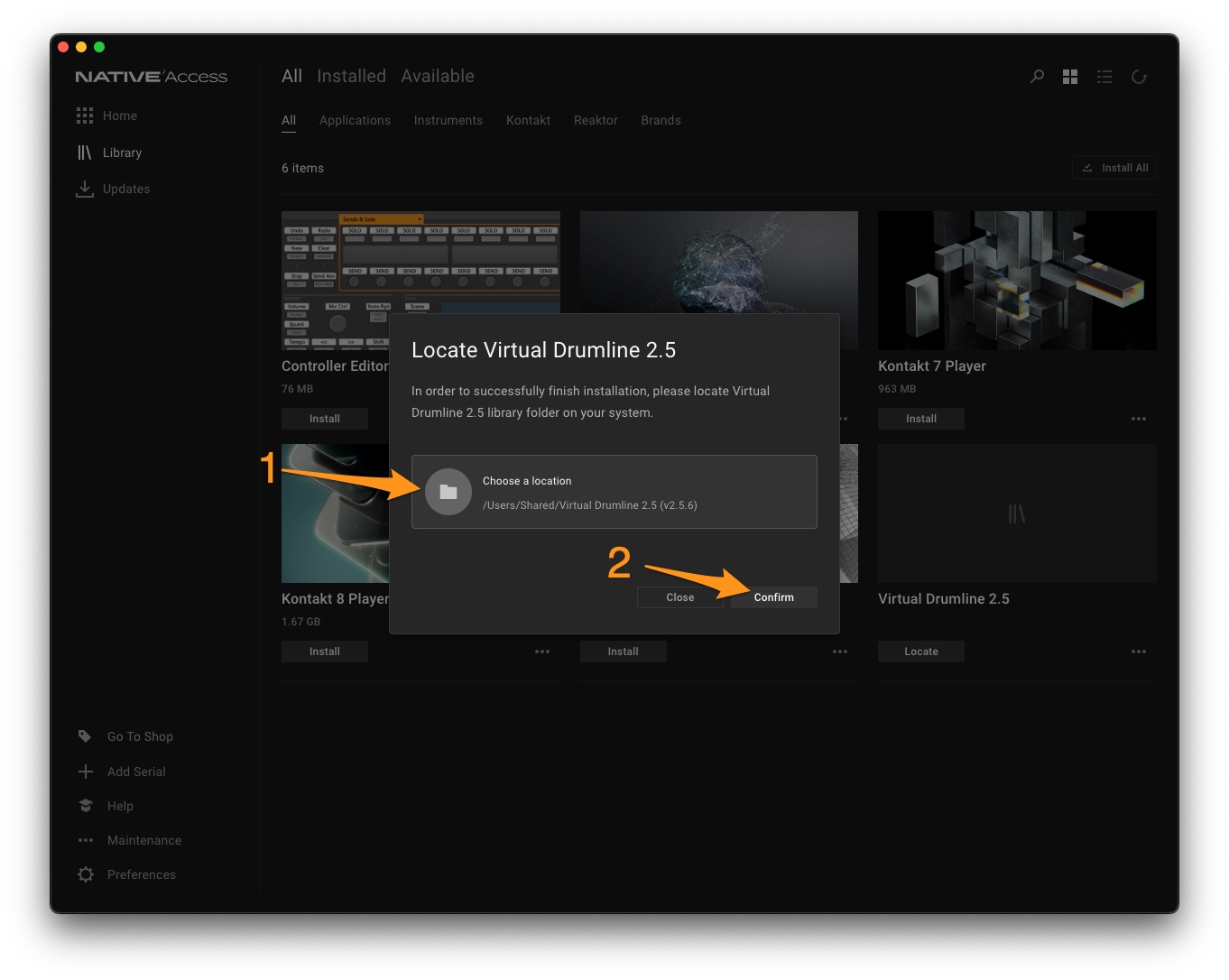Click the Maintenance label

tap(144, 840)
